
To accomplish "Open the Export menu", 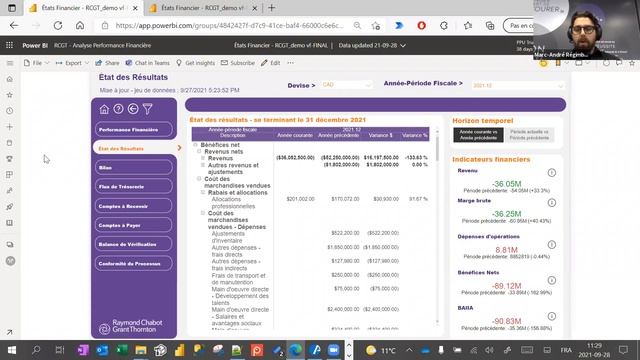I will coord(72,63).
